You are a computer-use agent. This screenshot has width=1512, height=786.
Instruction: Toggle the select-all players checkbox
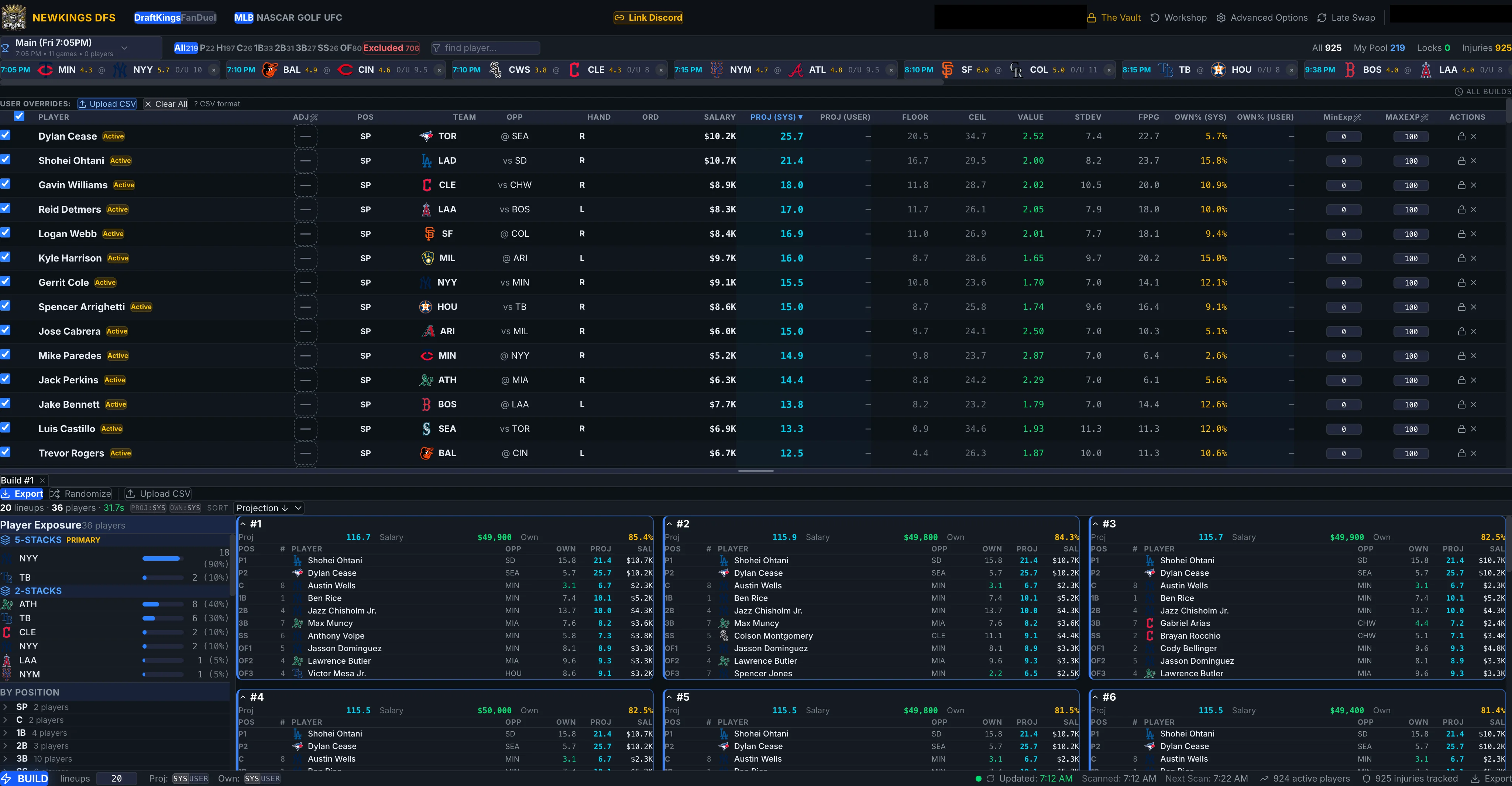pyautogui.click(x=19, y=116)
